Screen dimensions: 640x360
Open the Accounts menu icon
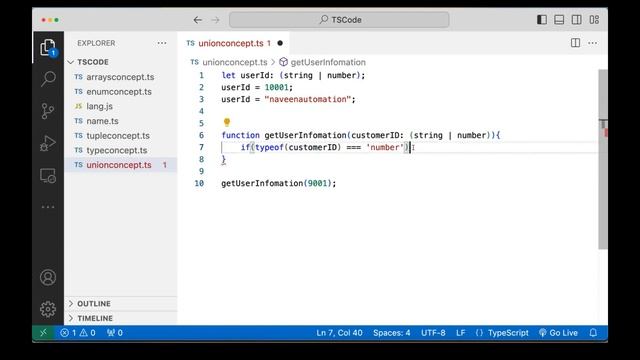point(48,278)
